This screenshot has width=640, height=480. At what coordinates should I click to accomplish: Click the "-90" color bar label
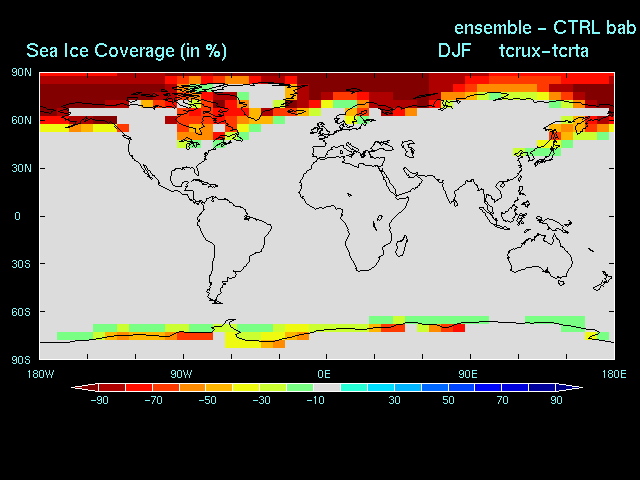pos(100,400)
